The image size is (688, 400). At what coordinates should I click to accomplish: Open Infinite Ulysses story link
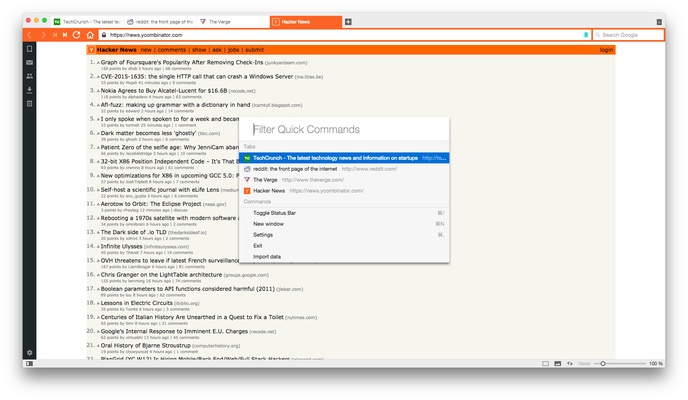pyautogui.click(x=122, y=246)
